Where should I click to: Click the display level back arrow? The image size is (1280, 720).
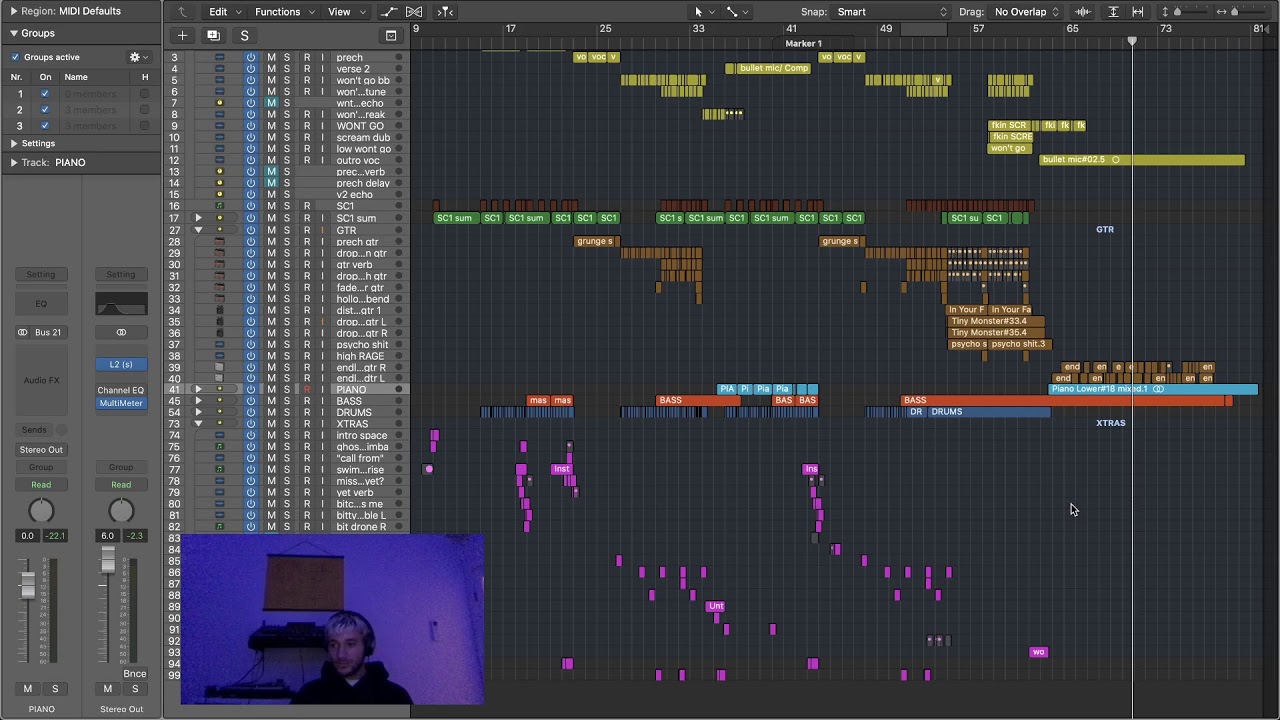(x=182, y=12)
